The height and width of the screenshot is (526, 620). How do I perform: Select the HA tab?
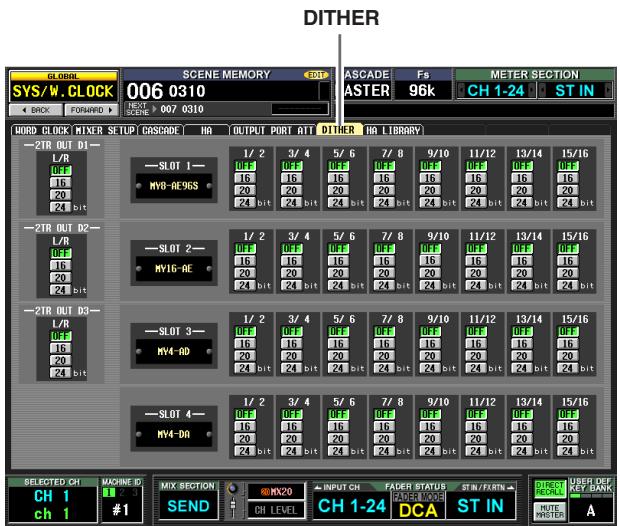click(206, 130)
